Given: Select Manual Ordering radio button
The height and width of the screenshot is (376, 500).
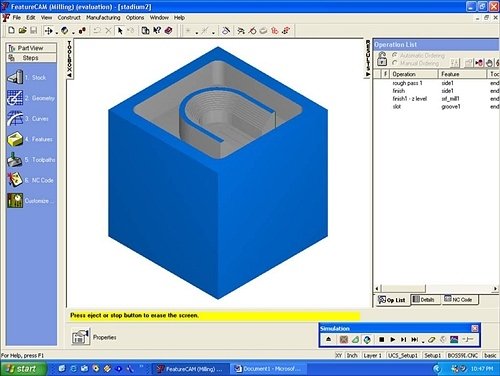Looking at the screenshot, I should [x=395, y=63].
